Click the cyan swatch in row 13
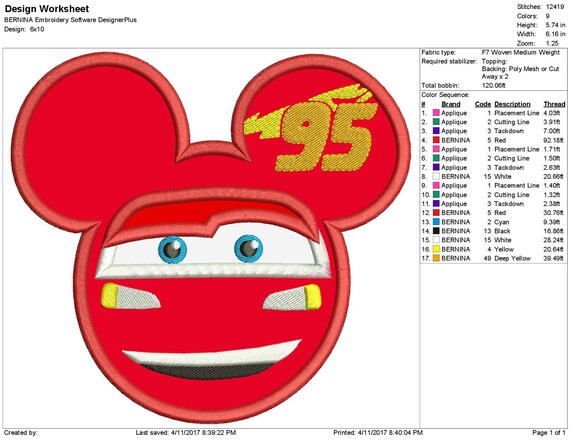This screenshot has height=440, width=570. [x=436, y=222]
